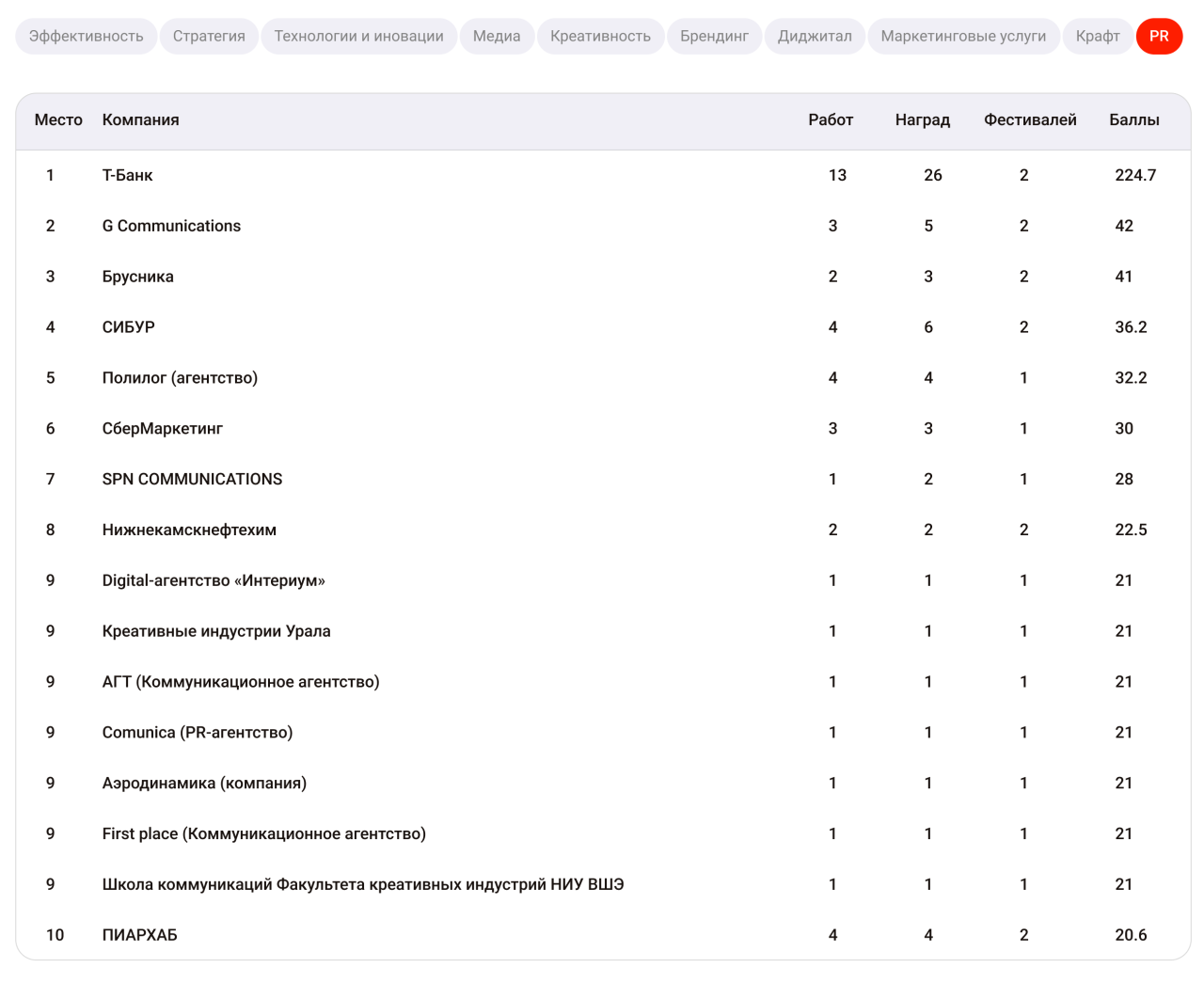Open the Креативность tab
This screenshot has height=983, width=1204.
coord(600,37)
